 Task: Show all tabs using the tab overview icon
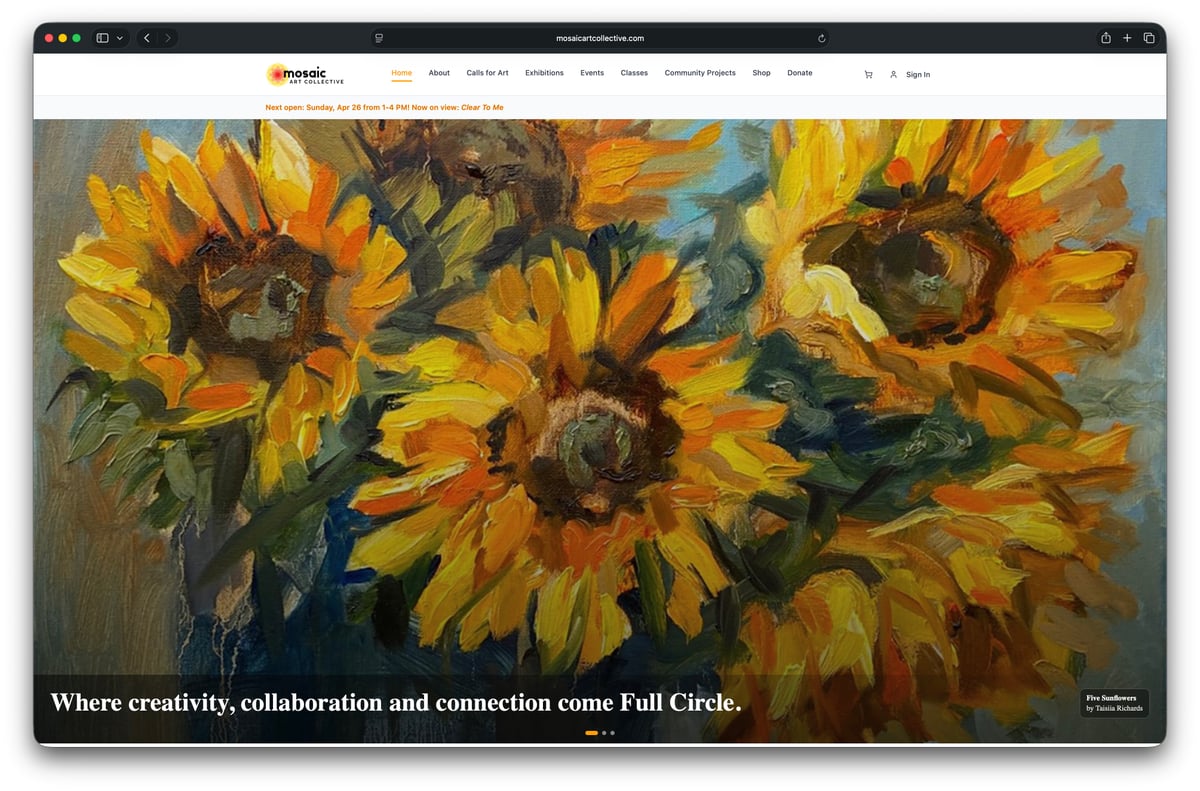[1149, 37]
